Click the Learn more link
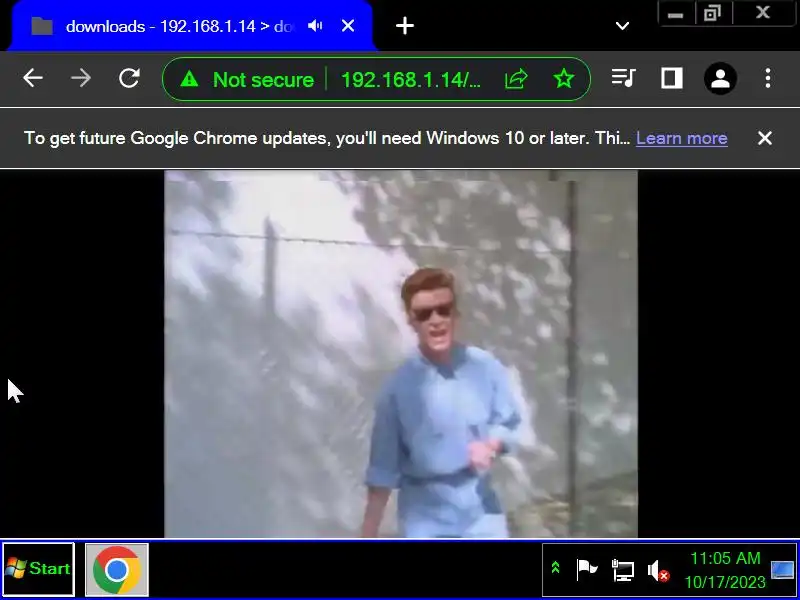This screenshot has height=600, width=800. tap(682, 138)
